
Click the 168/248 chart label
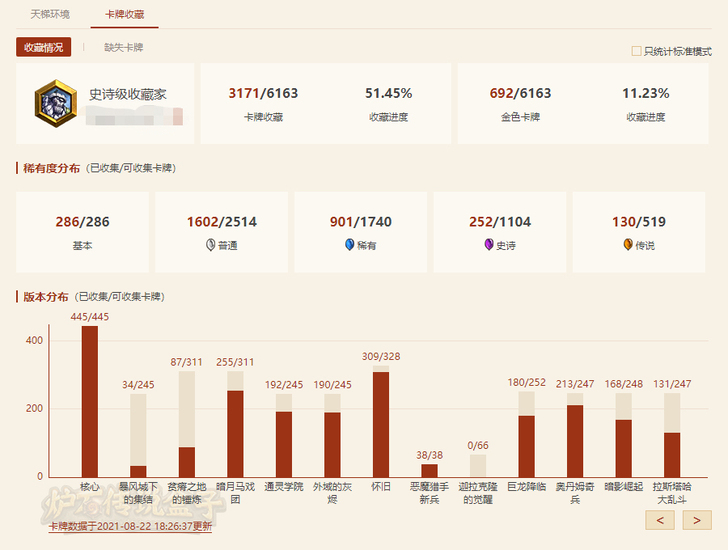point(624,384)
